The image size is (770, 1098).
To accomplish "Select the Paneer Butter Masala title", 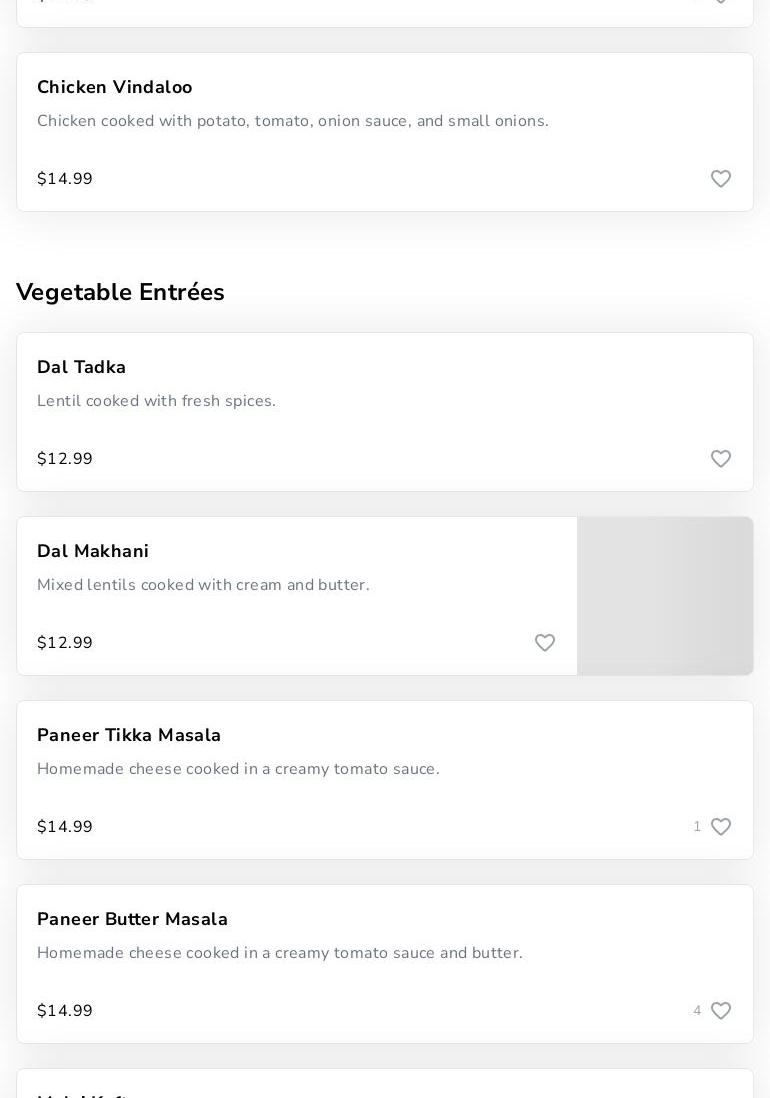I will pyautogui.click(x=132, y=919).
